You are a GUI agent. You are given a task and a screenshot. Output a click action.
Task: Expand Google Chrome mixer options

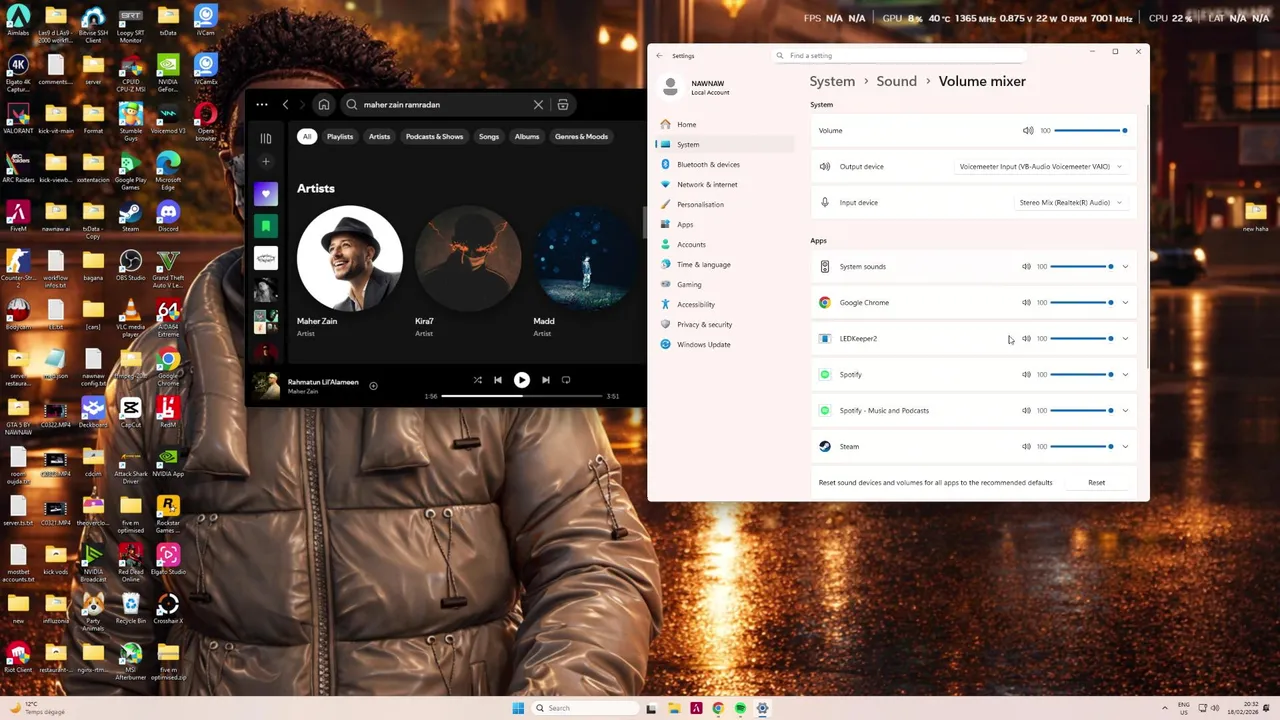[x=1125, y=303]
